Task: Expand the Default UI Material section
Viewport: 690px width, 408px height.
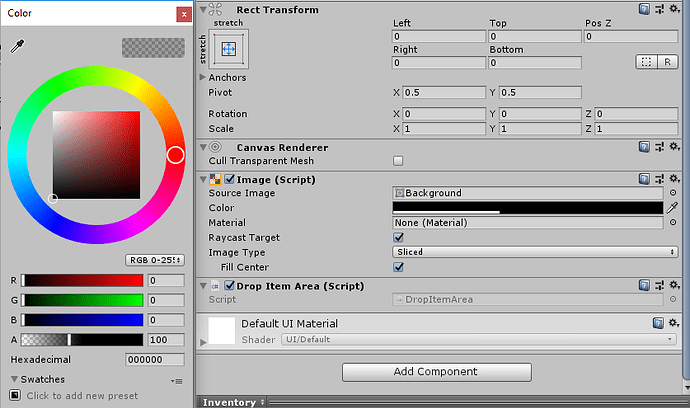Action: (203, 342)
